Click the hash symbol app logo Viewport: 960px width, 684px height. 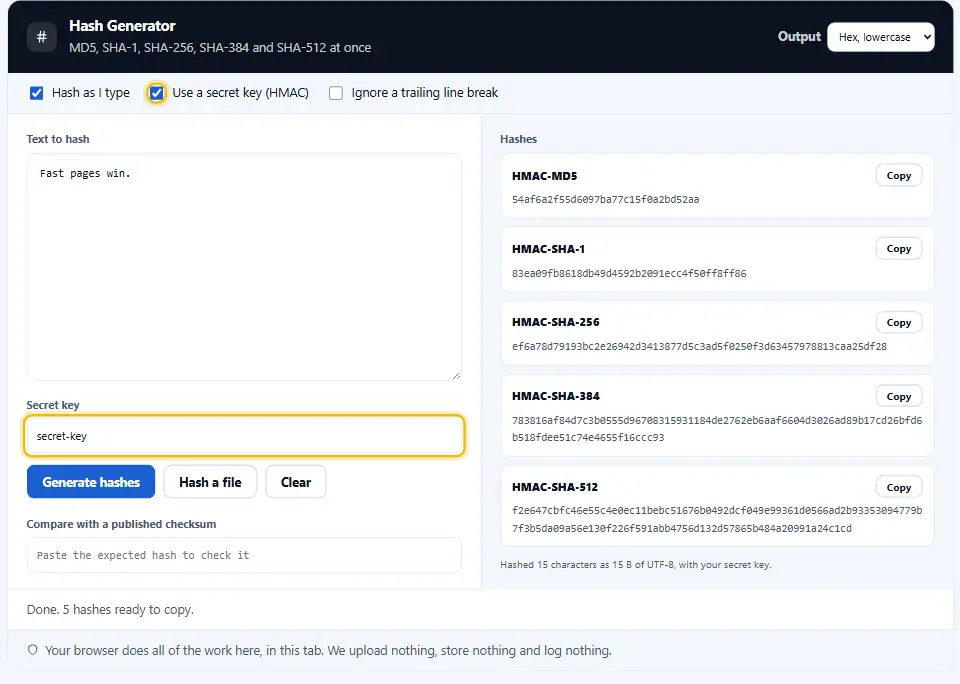tap(42, 37)
